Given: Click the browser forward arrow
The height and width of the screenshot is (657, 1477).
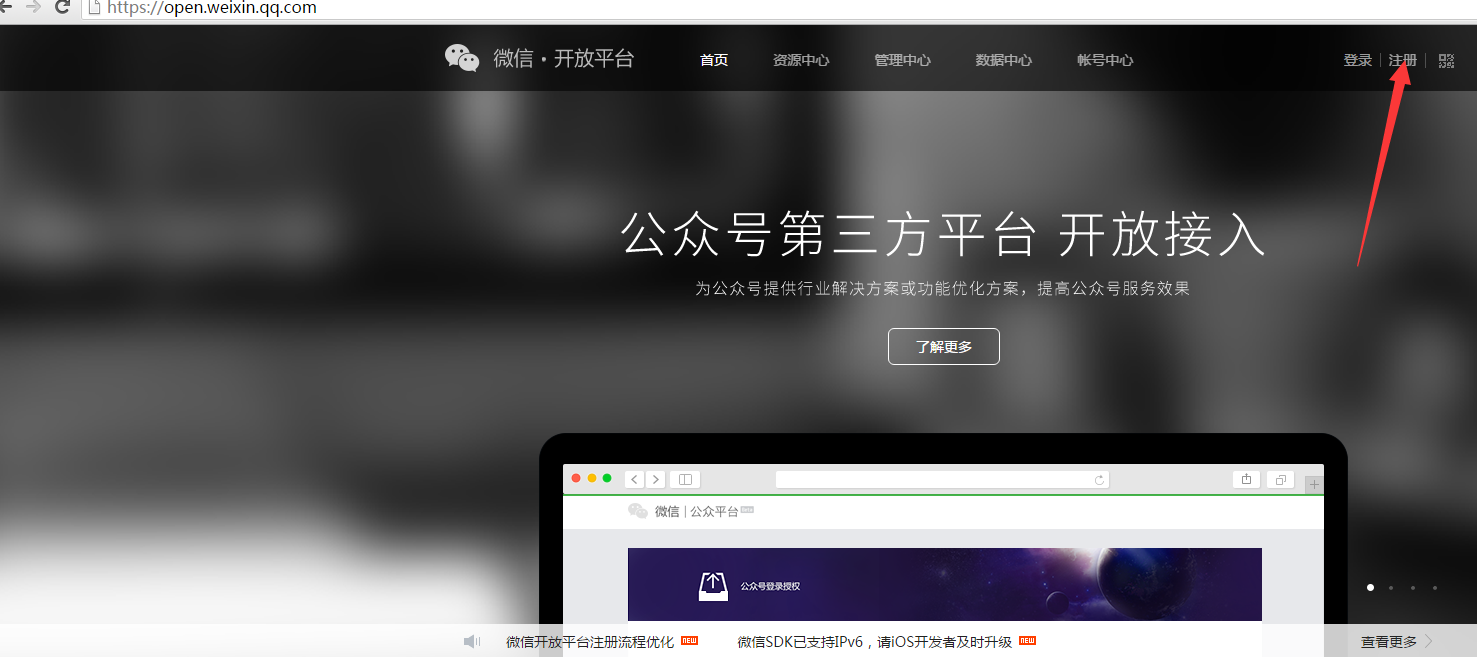Looking at the screenshot, I should point(34,7).
